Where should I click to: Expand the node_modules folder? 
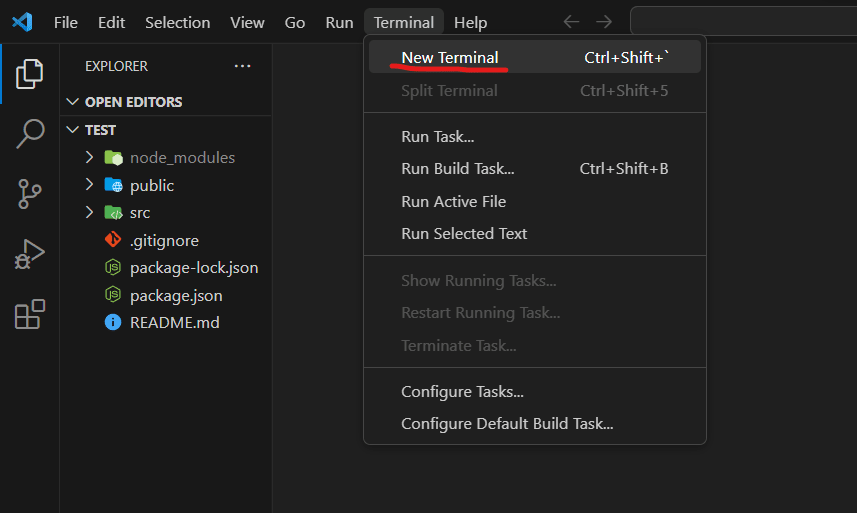182,157
